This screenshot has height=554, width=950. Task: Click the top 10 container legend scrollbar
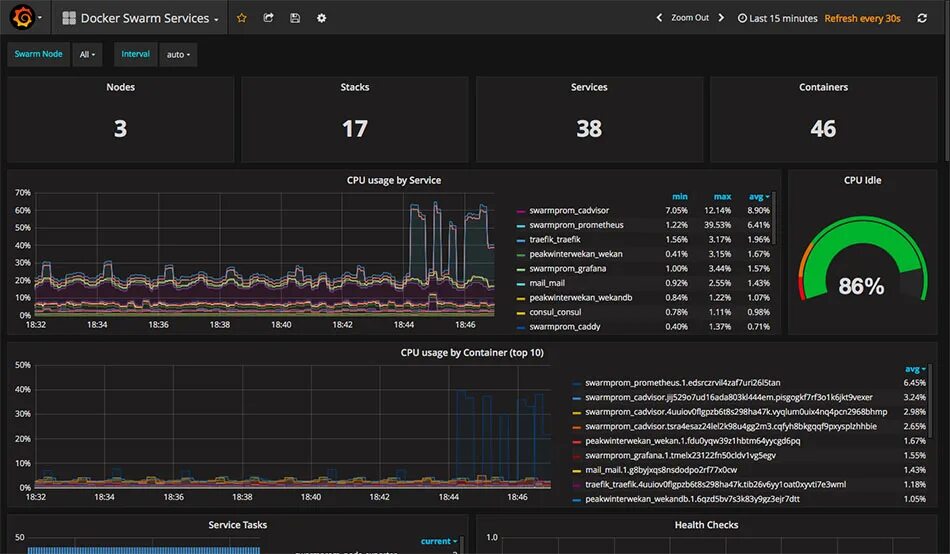(930, 400)
